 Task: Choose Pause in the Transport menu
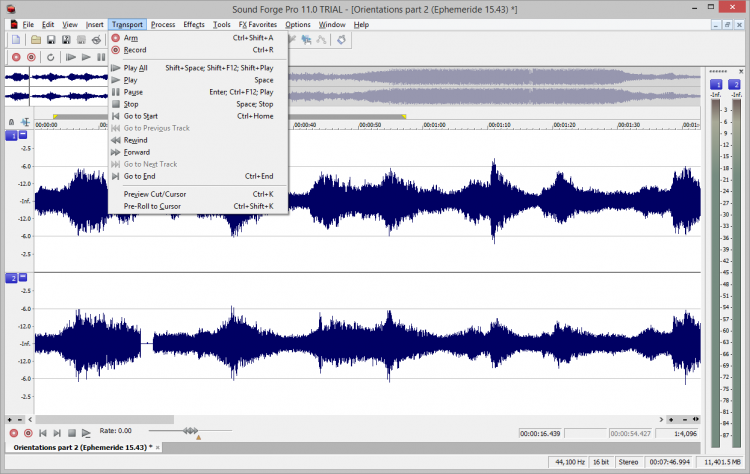132,91
